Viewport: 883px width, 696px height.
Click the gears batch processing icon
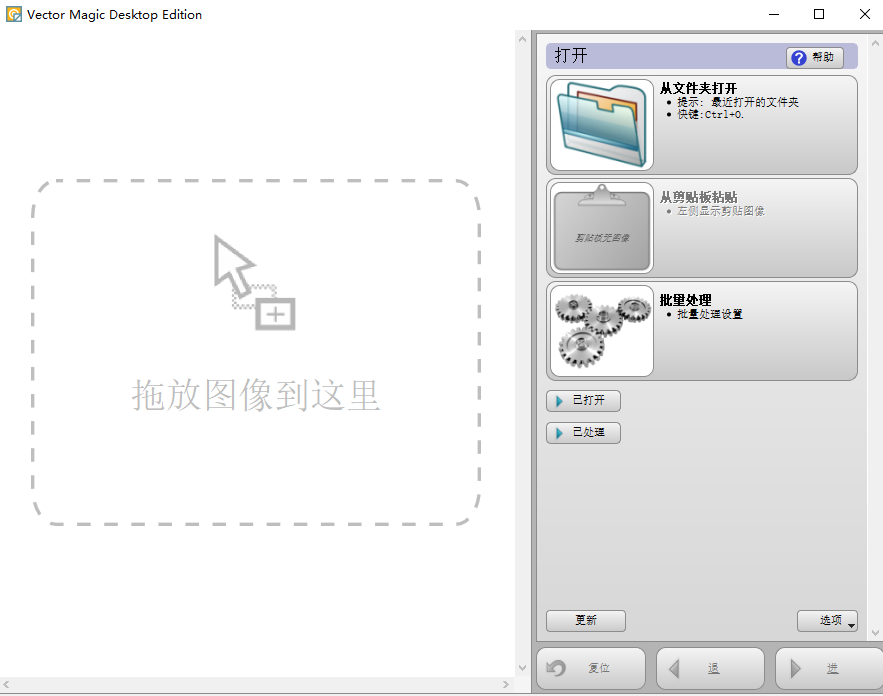point(601,331)
